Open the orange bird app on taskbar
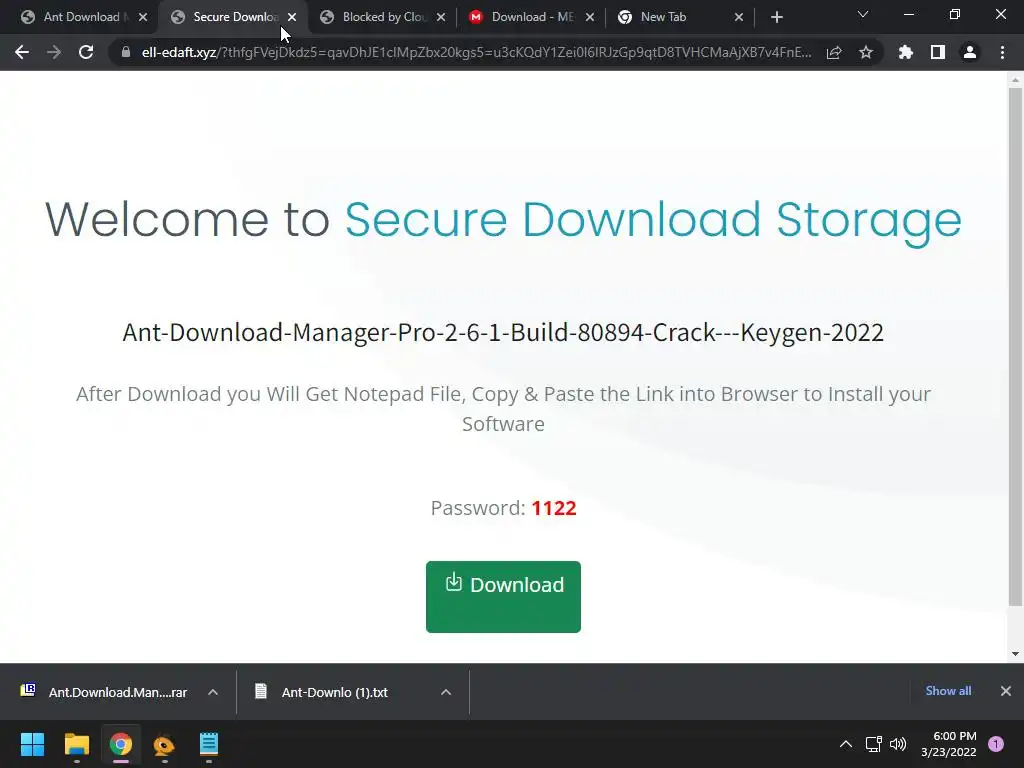Image resolution: width=1024 pixels, height=768 pixels. (x=164, y=744)
